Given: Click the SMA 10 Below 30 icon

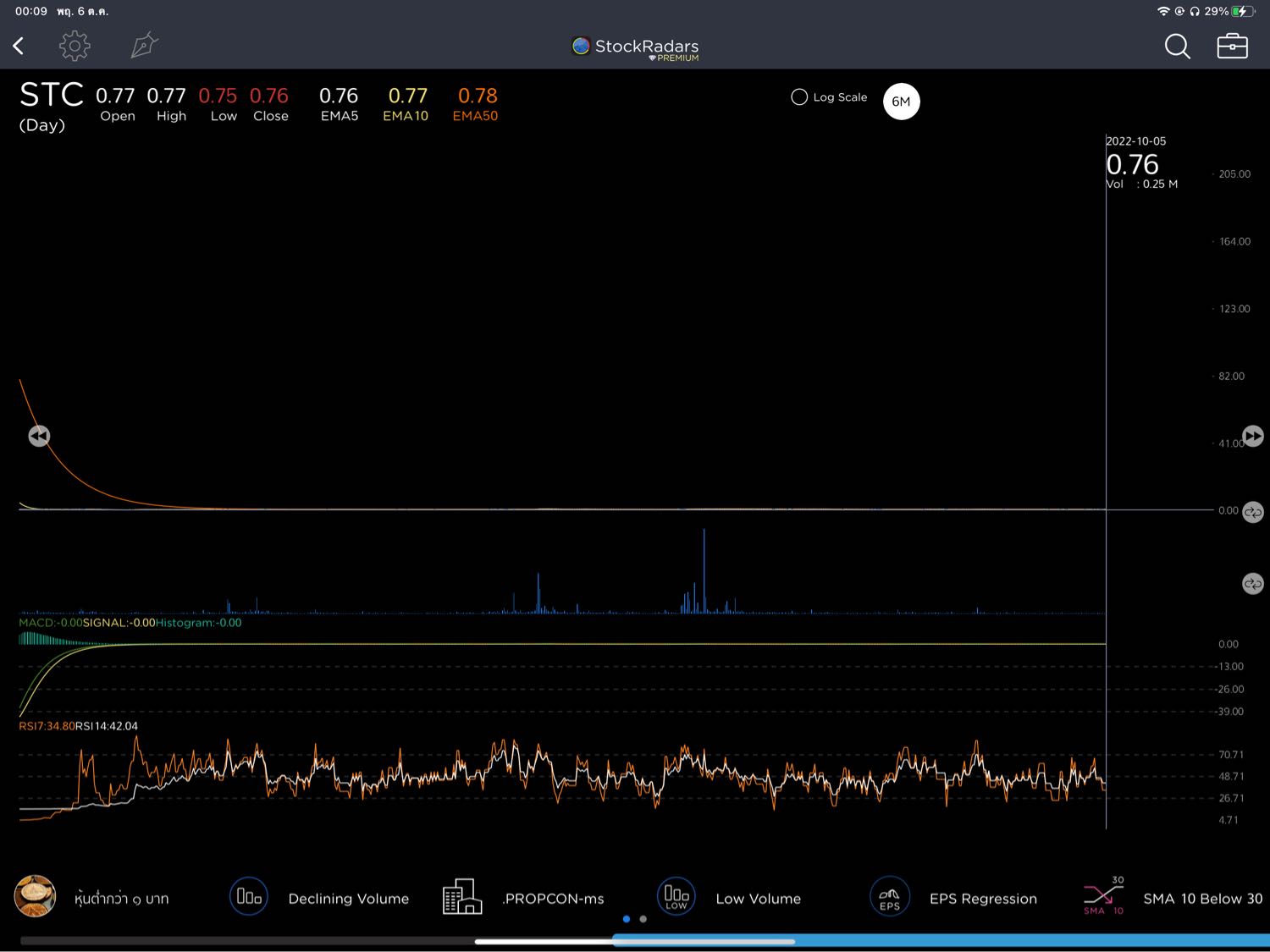Looking at the screenshot, I should pos(1103,896).
